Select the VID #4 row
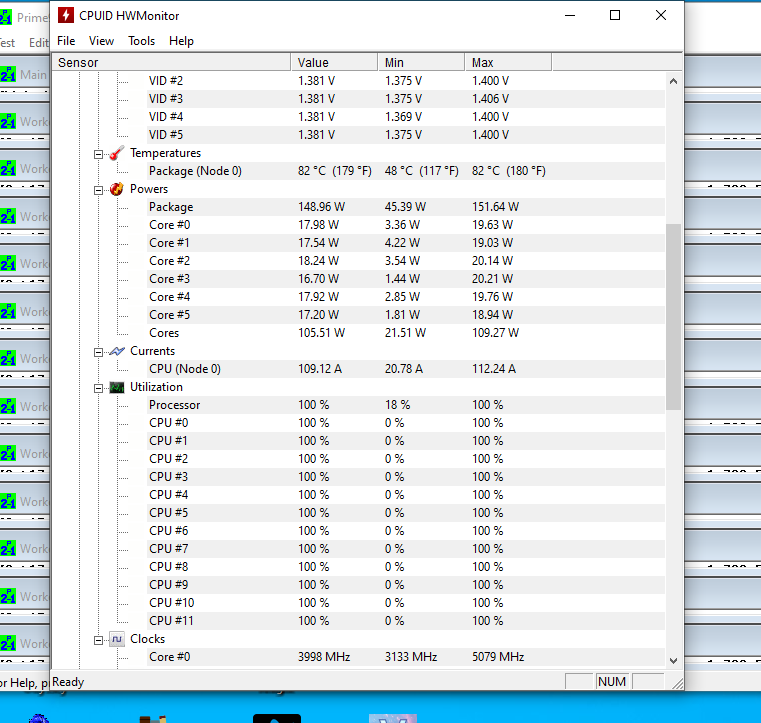This screenshot has width=761, height=723. [x=406, y=116]
